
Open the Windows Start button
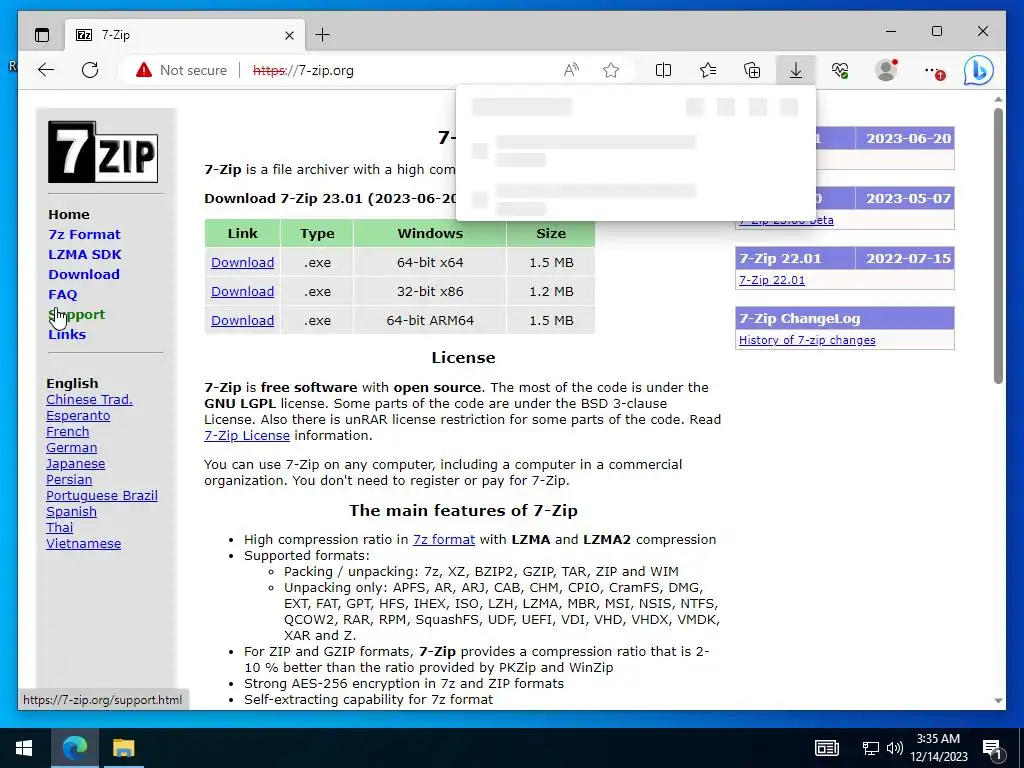[24, 748]
